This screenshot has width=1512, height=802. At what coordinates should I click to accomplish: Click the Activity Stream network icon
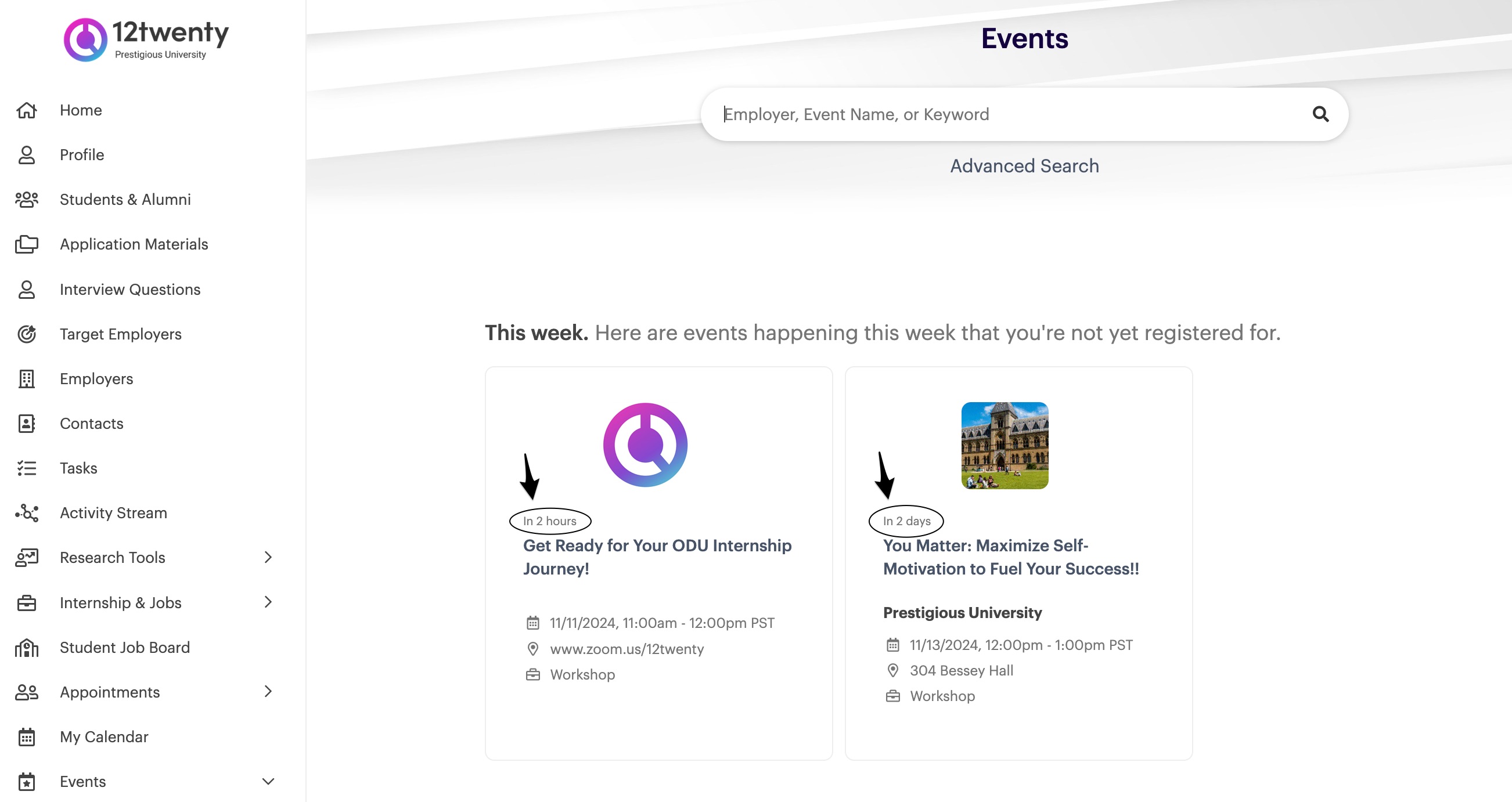click(26, 513)
